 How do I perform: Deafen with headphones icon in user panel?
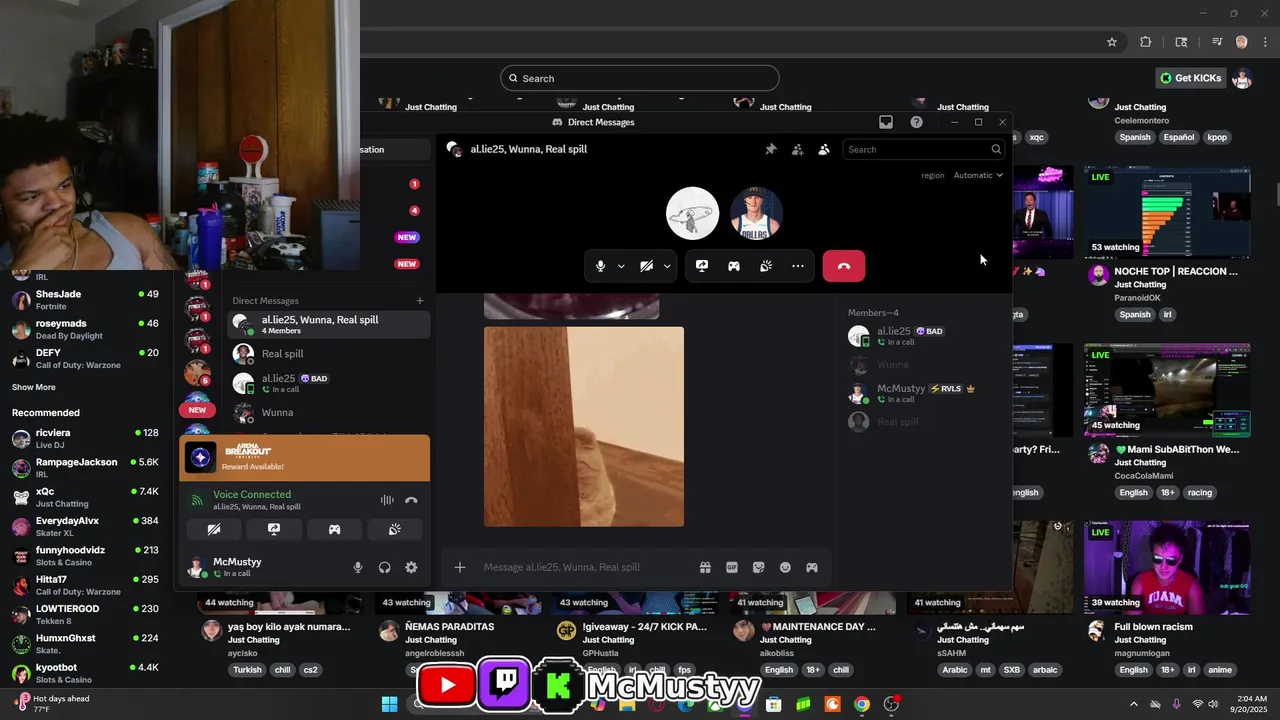385,567
